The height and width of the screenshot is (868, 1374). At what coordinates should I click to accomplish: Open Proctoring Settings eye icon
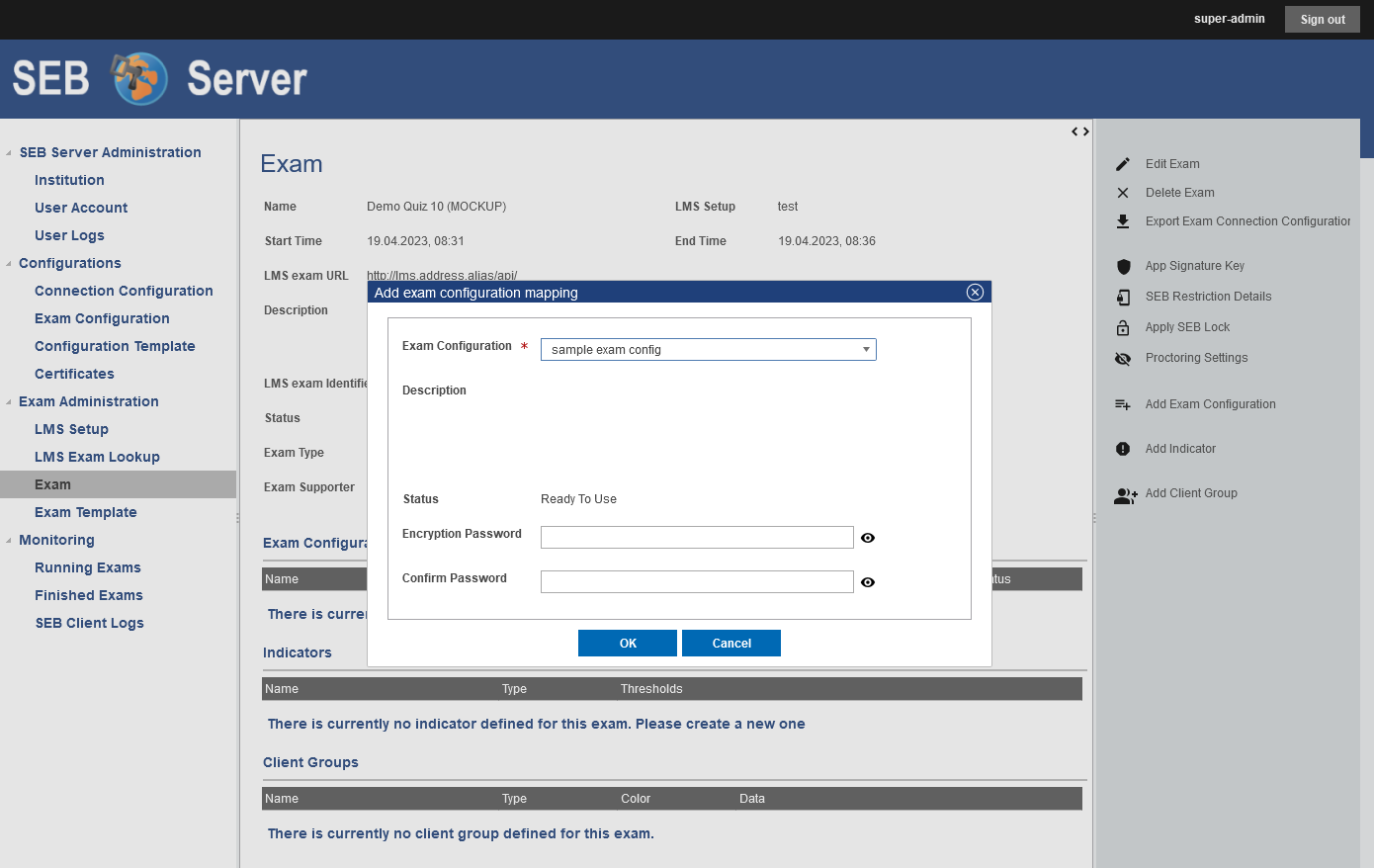1123,358
